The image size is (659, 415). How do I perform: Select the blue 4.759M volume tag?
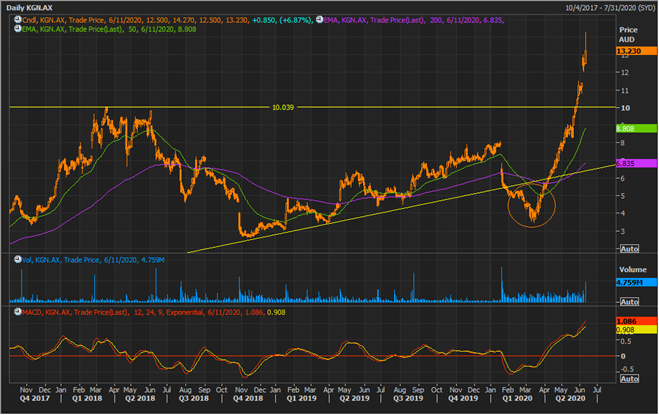636,283
